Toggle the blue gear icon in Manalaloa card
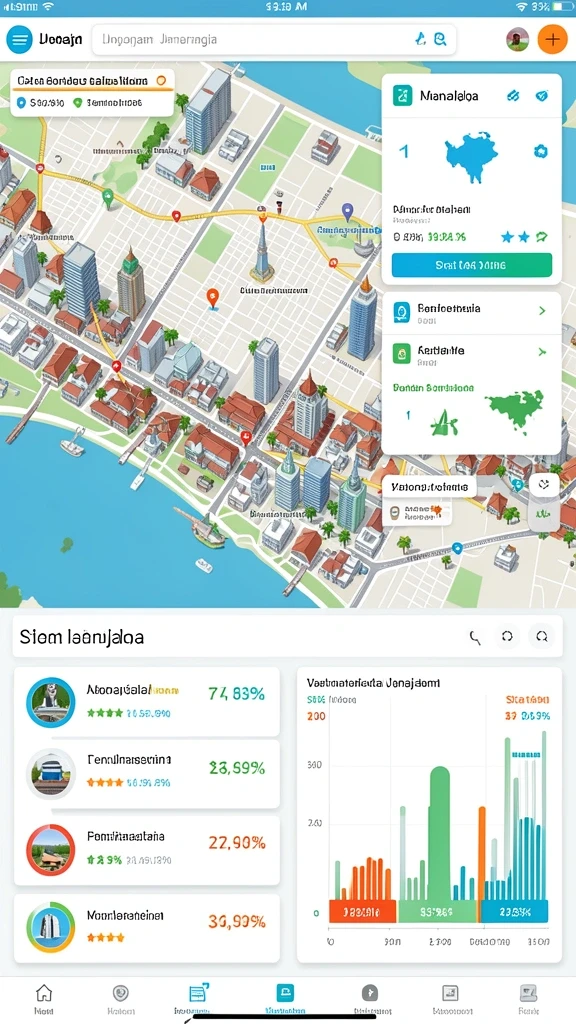Screen dimensions: 576x1024 pyautogui.click(x=540, y=152)
